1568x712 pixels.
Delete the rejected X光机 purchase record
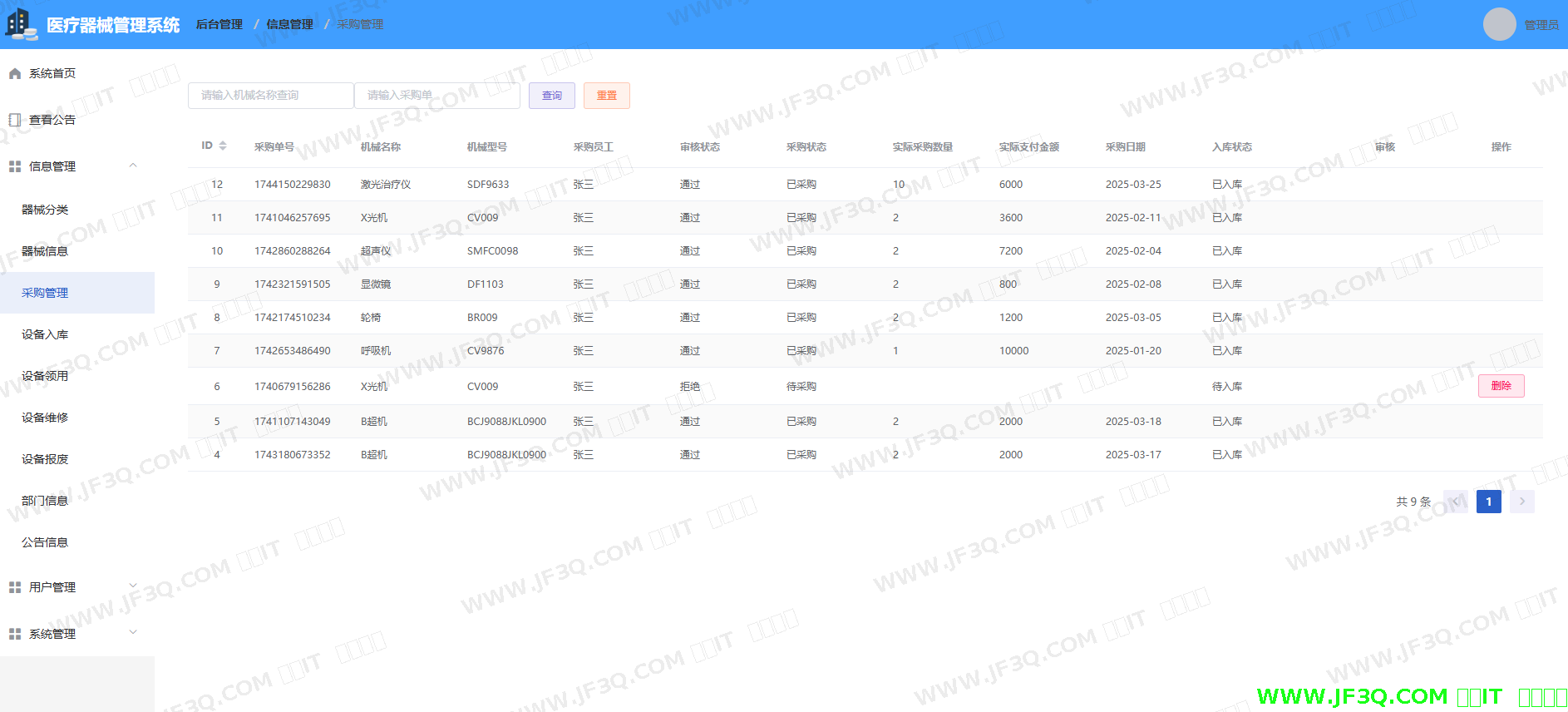(1501, 386)
